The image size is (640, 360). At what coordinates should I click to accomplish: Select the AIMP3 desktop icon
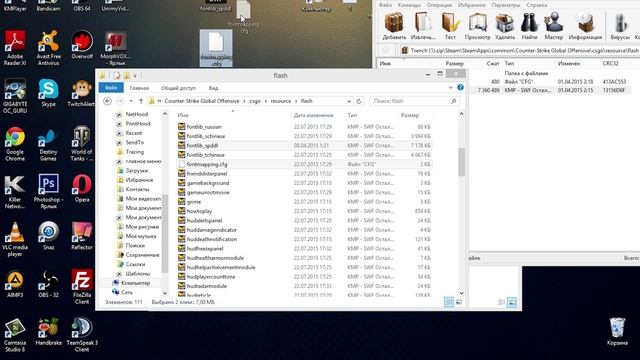[15, 284]
